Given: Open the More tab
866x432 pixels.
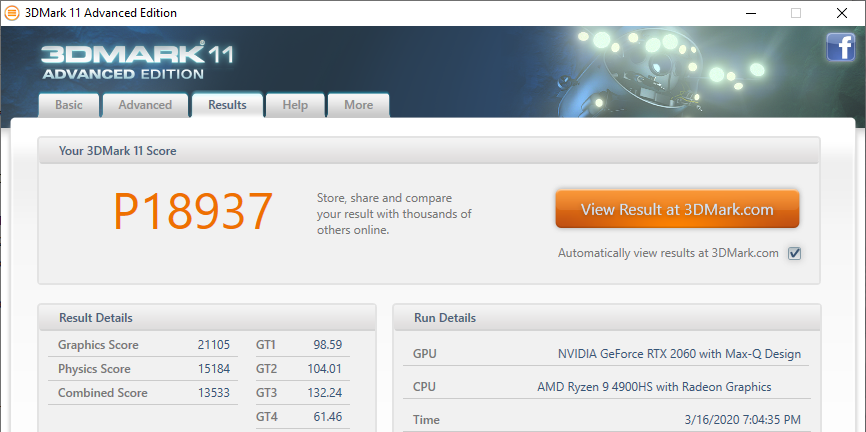Looking at the screenshot, I should coord(358,105).
